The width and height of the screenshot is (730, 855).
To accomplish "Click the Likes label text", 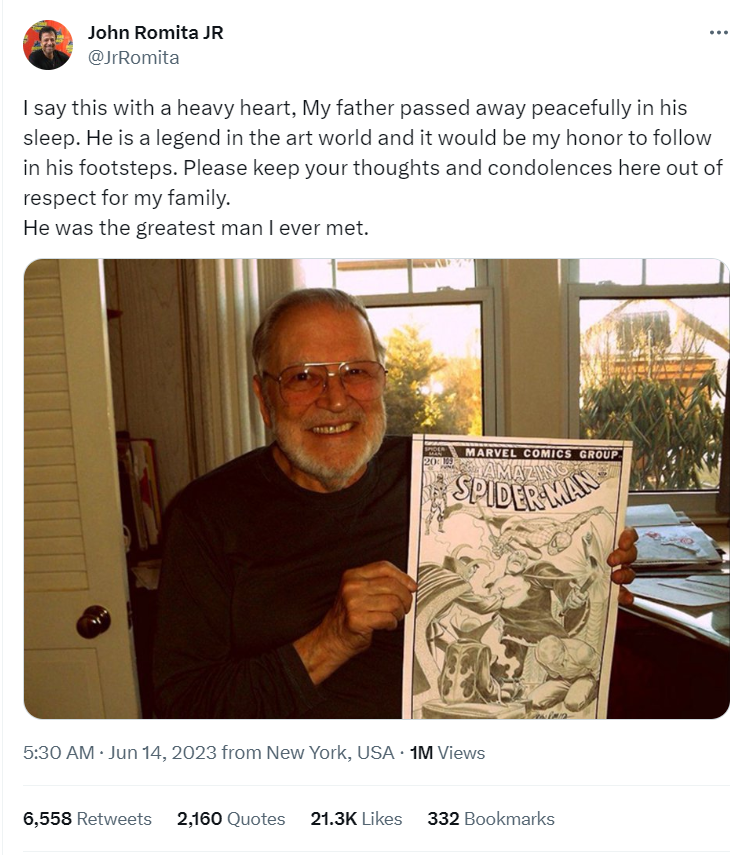I will pos(382,818).
